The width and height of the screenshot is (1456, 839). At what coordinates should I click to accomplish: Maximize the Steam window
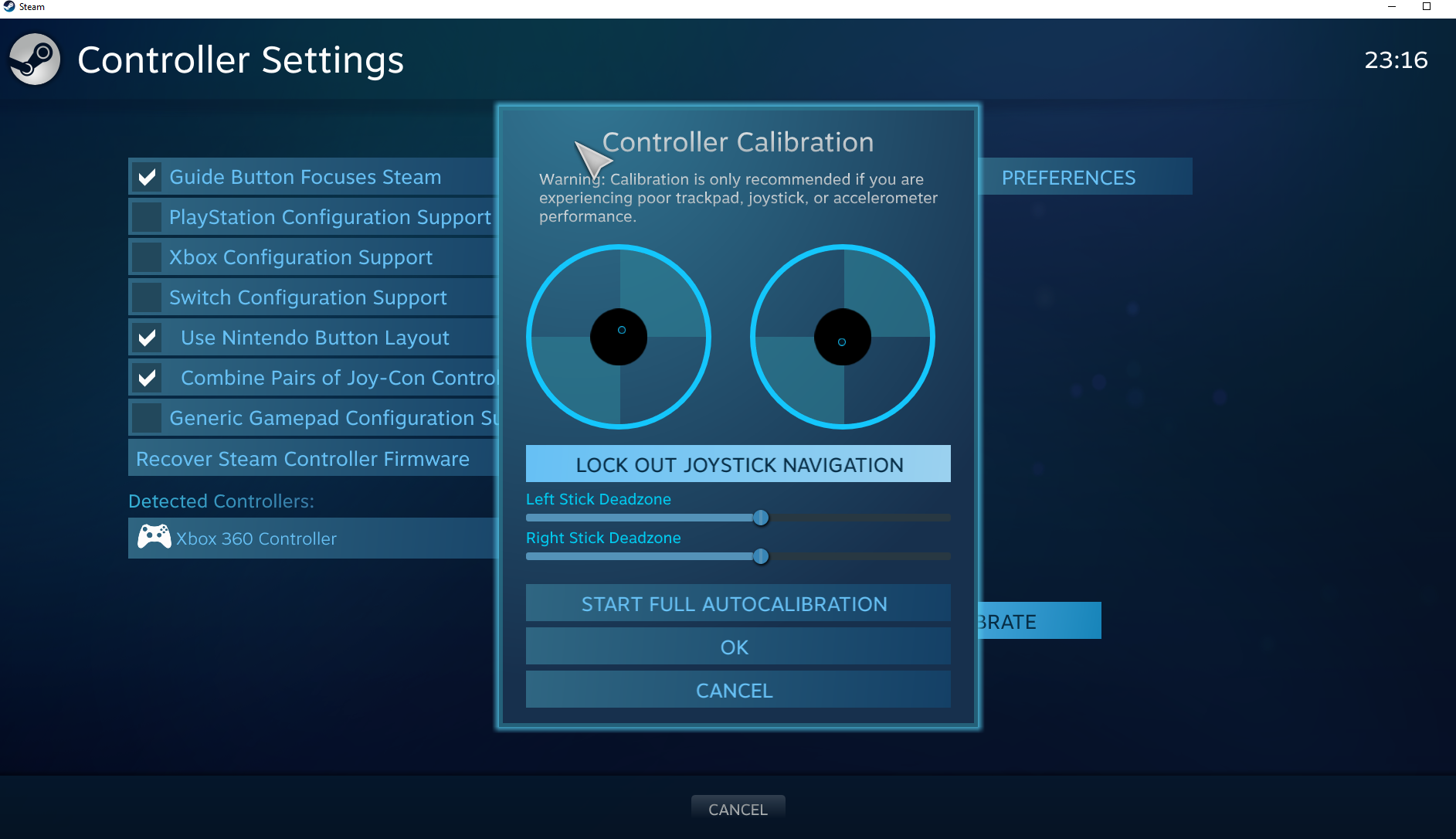coord(1427,7)
